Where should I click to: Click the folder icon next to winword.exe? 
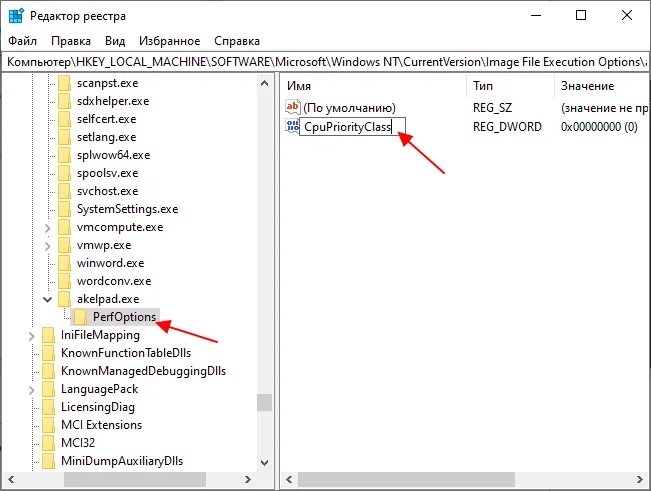point(64,263)
